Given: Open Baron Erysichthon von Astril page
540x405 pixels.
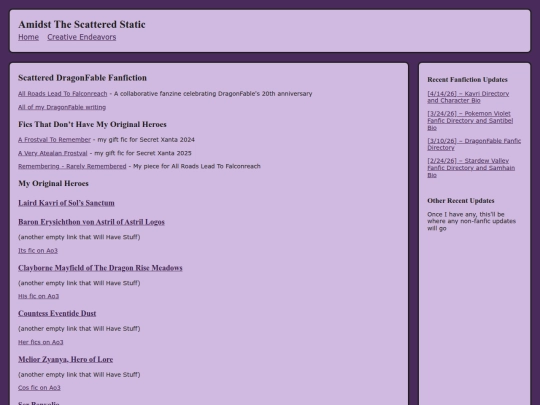Looking at the screenshot, I should [x=91, y=222].
